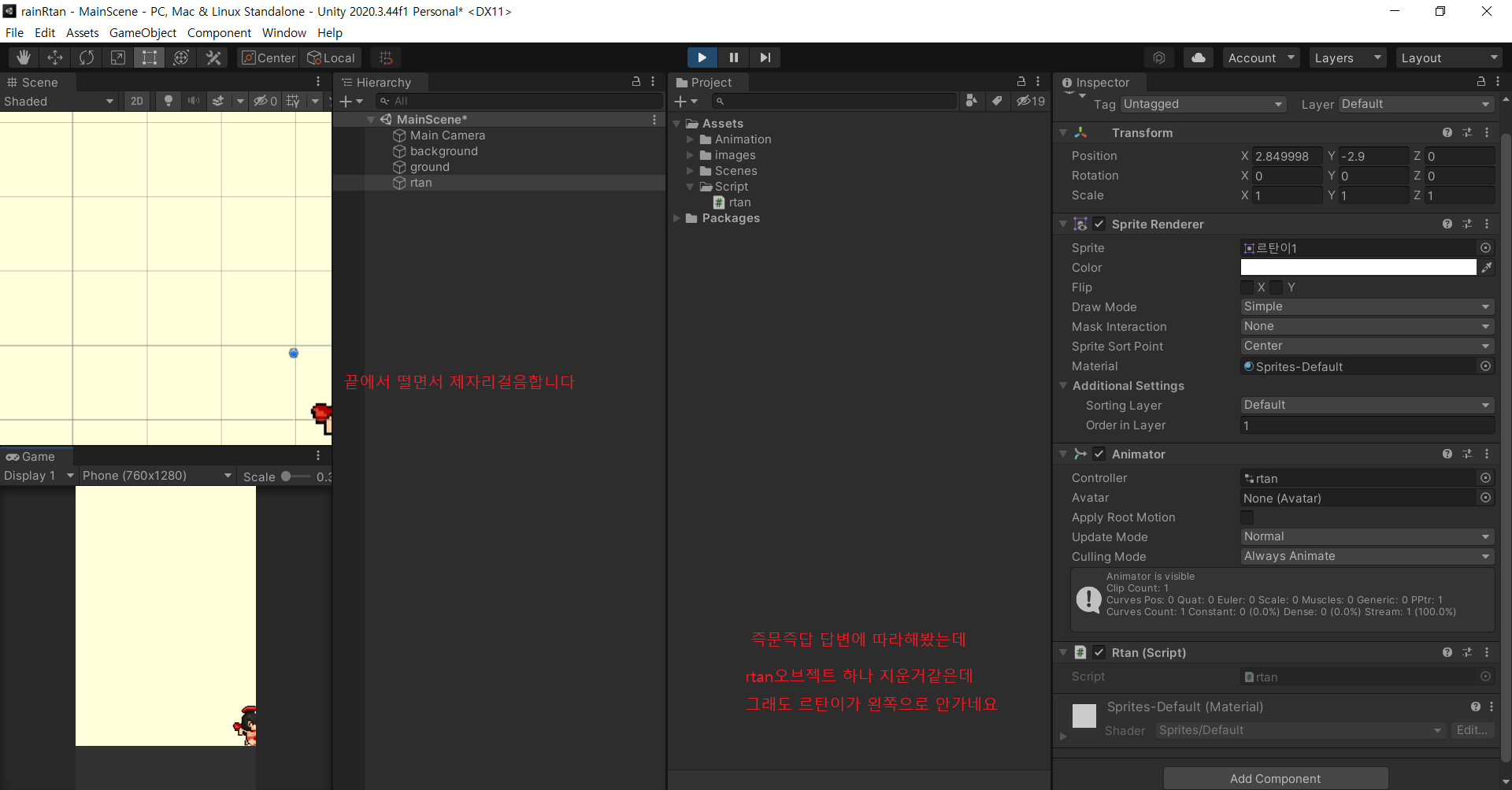
Task: Open Cloud services icon
Action: (x=1199, y=57)
